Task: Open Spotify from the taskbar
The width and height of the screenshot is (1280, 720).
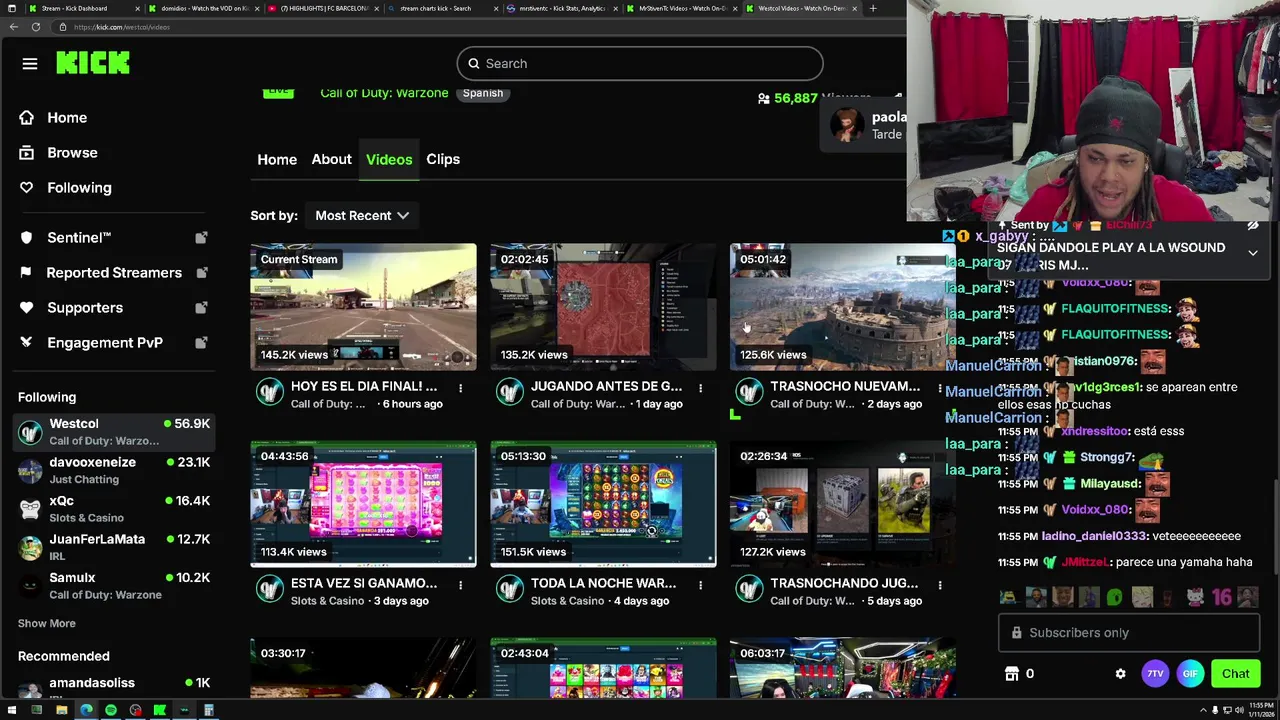Action: 110,710
